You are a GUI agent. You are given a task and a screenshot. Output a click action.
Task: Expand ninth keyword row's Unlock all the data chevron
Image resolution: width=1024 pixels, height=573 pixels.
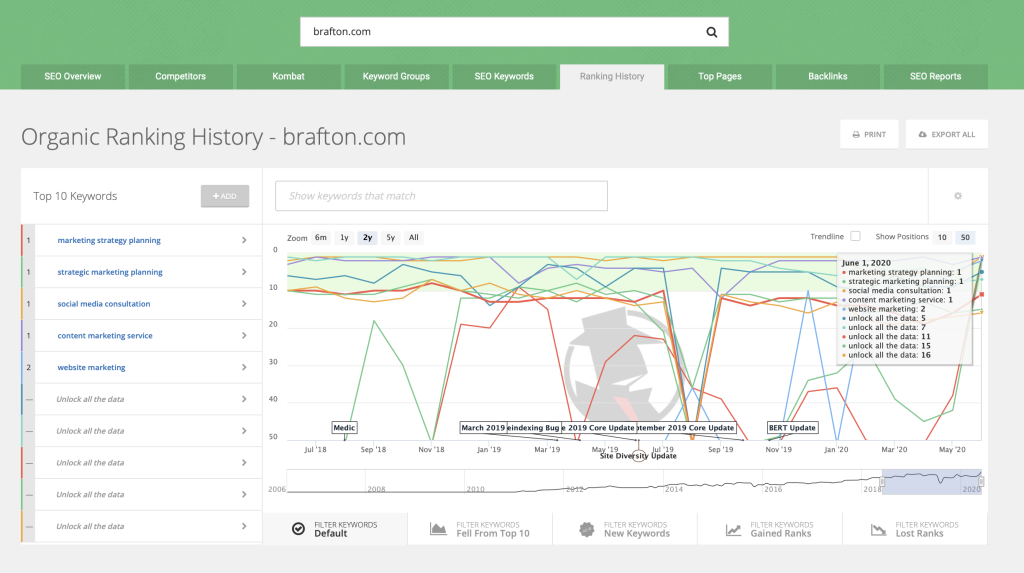[x=244, y=495]
